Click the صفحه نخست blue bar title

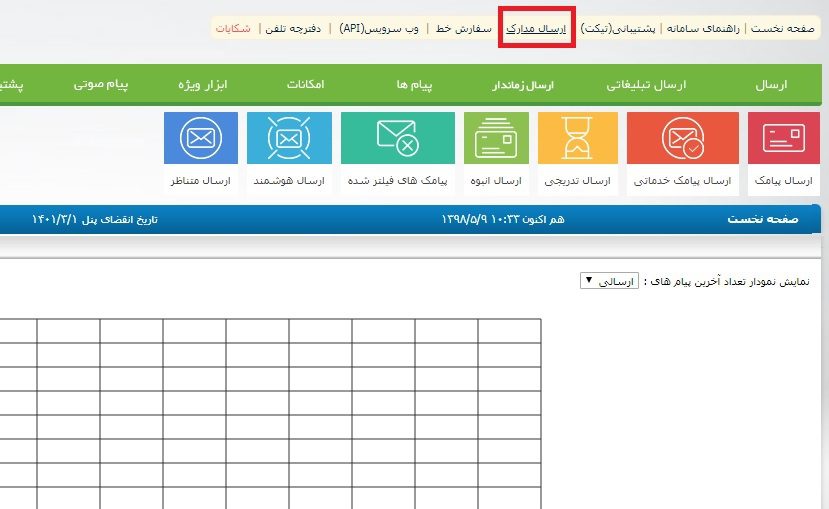(763, 219)
